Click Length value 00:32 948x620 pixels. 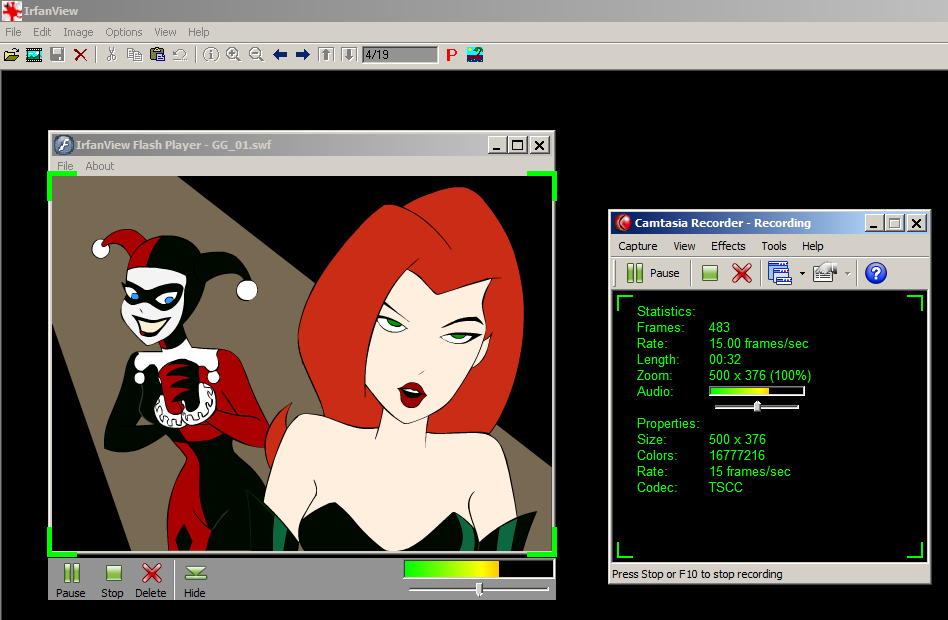(725, 359)
